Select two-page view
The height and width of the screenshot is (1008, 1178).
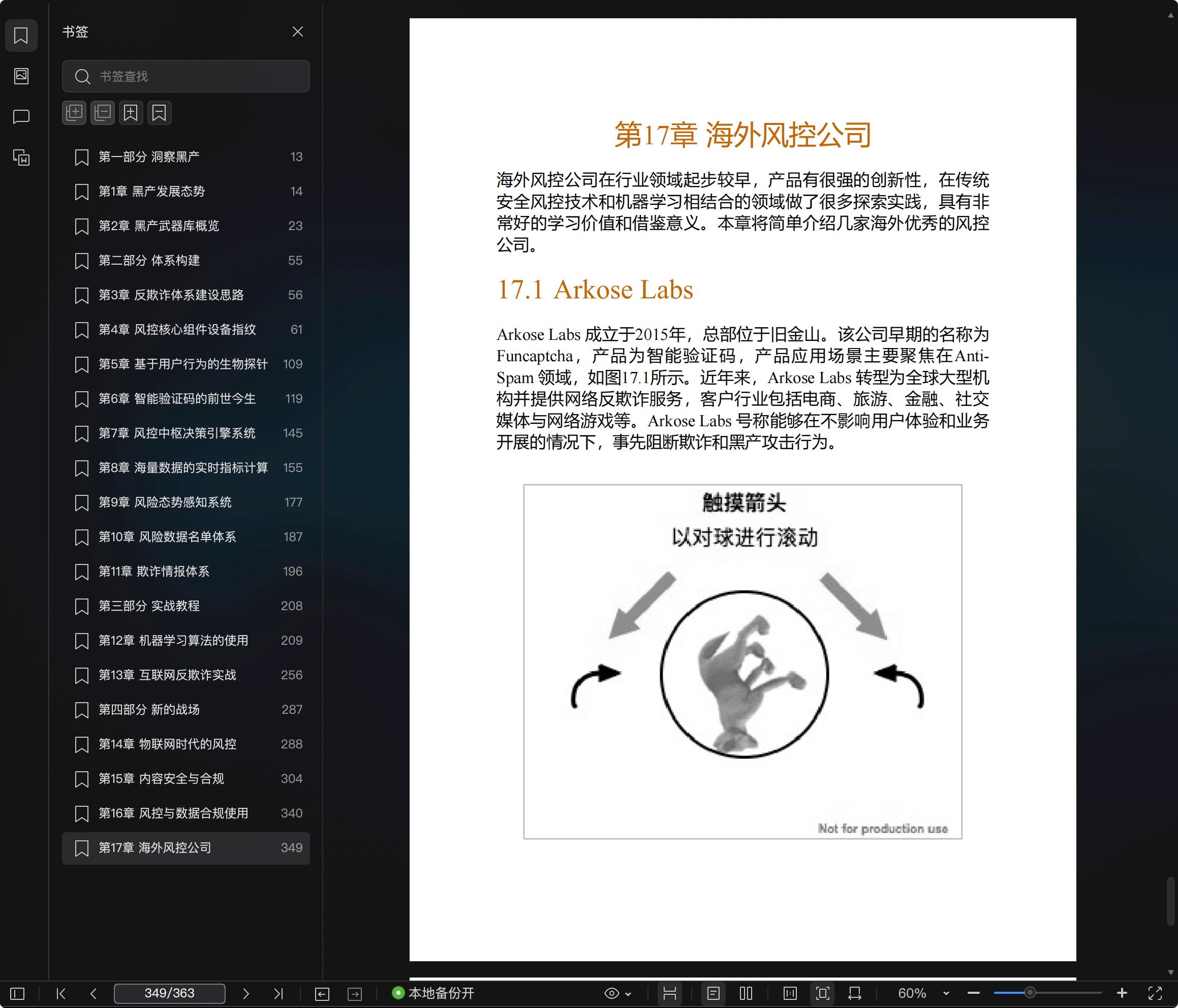[x=746, y=993]
